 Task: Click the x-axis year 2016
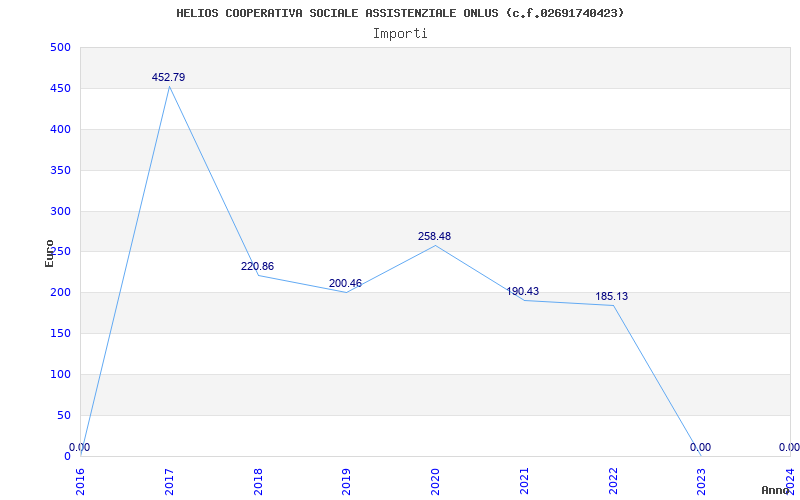coord(80,481)
